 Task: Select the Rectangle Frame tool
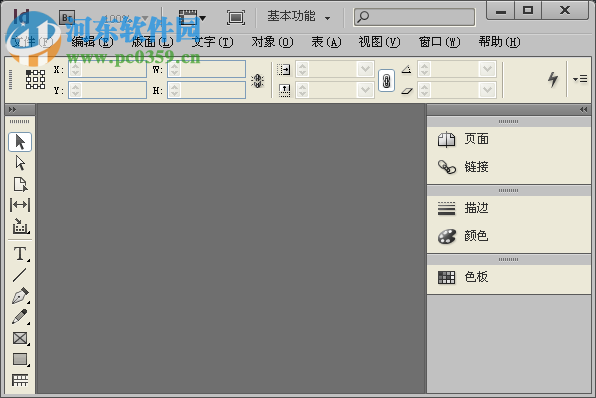pos(20,338)
